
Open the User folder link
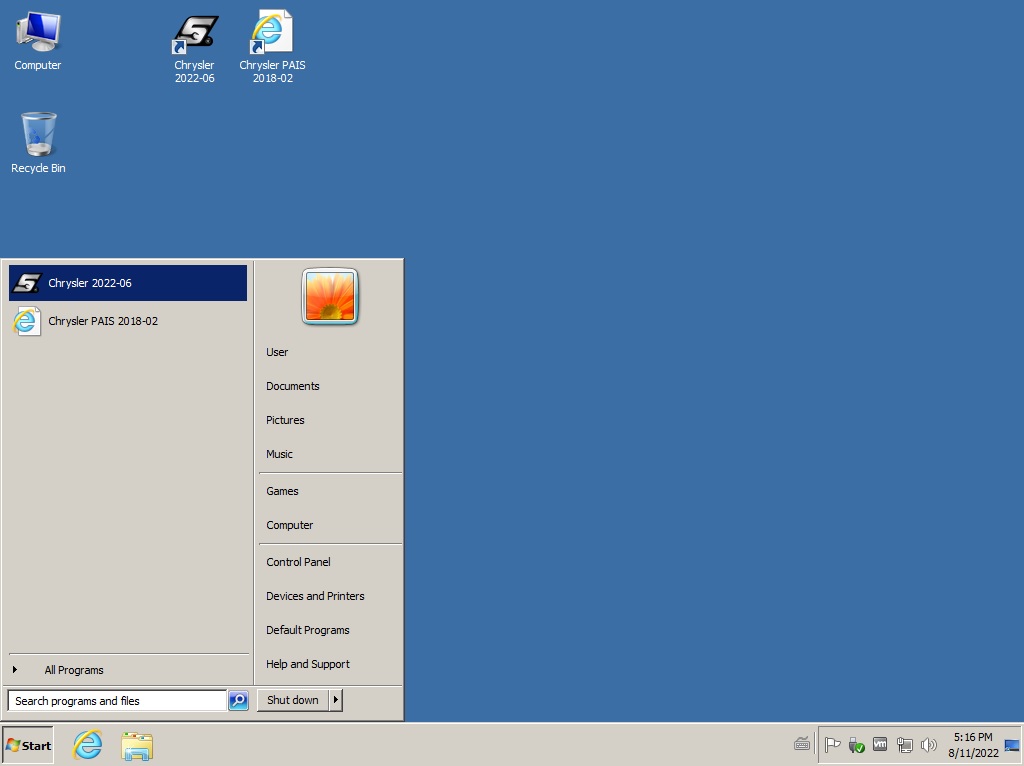pos(277,352)
